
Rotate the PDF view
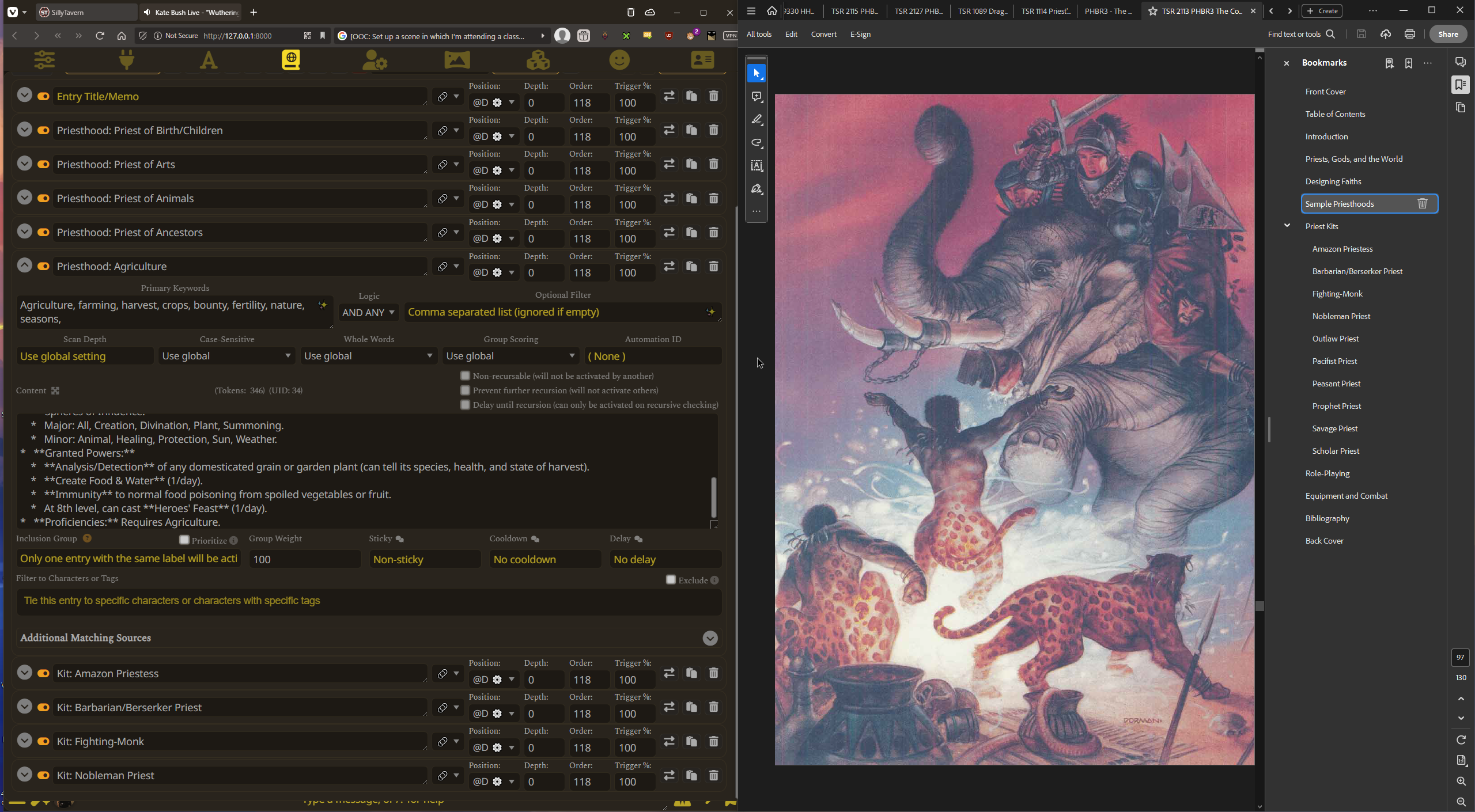[1461, 740]
